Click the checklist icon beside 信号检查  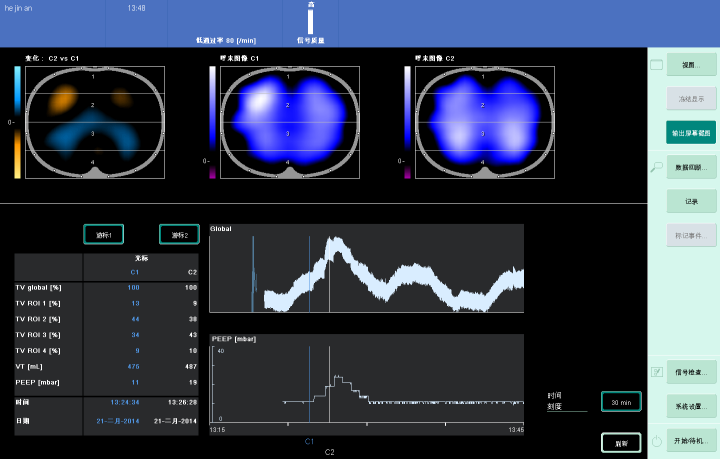tap(657, 372)
